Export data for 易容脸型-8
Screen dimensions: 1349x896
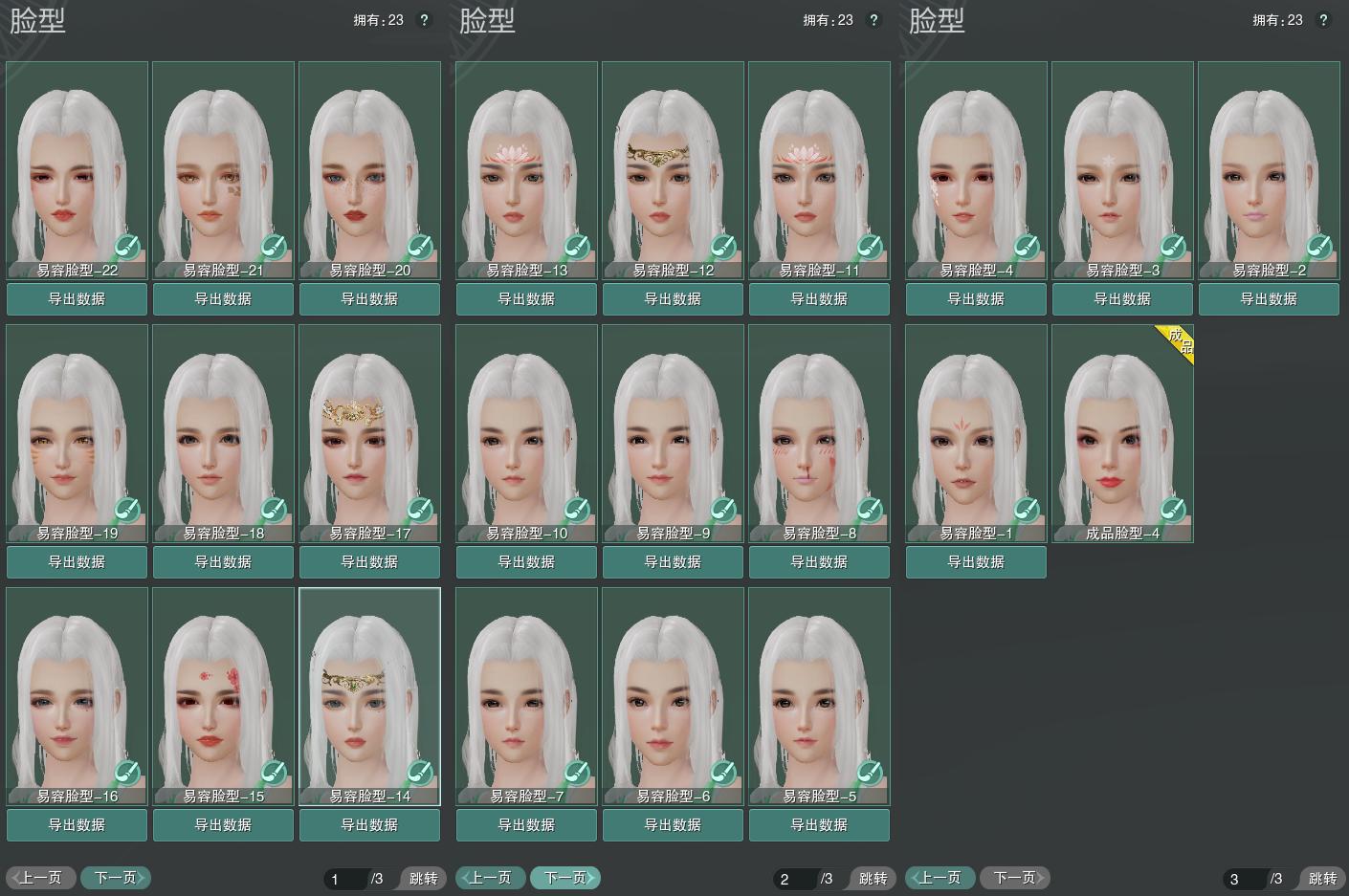click(819, 562)
